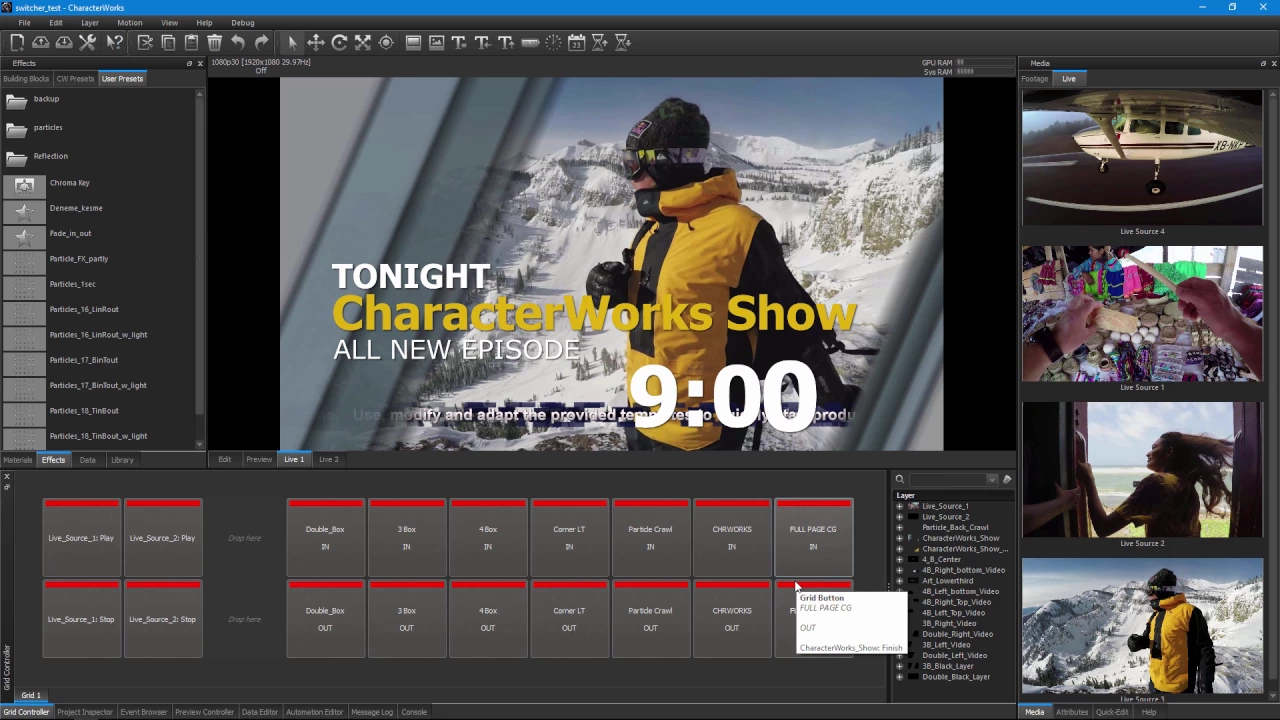Trigger the Double_Box IN grid button

[325, 537]
